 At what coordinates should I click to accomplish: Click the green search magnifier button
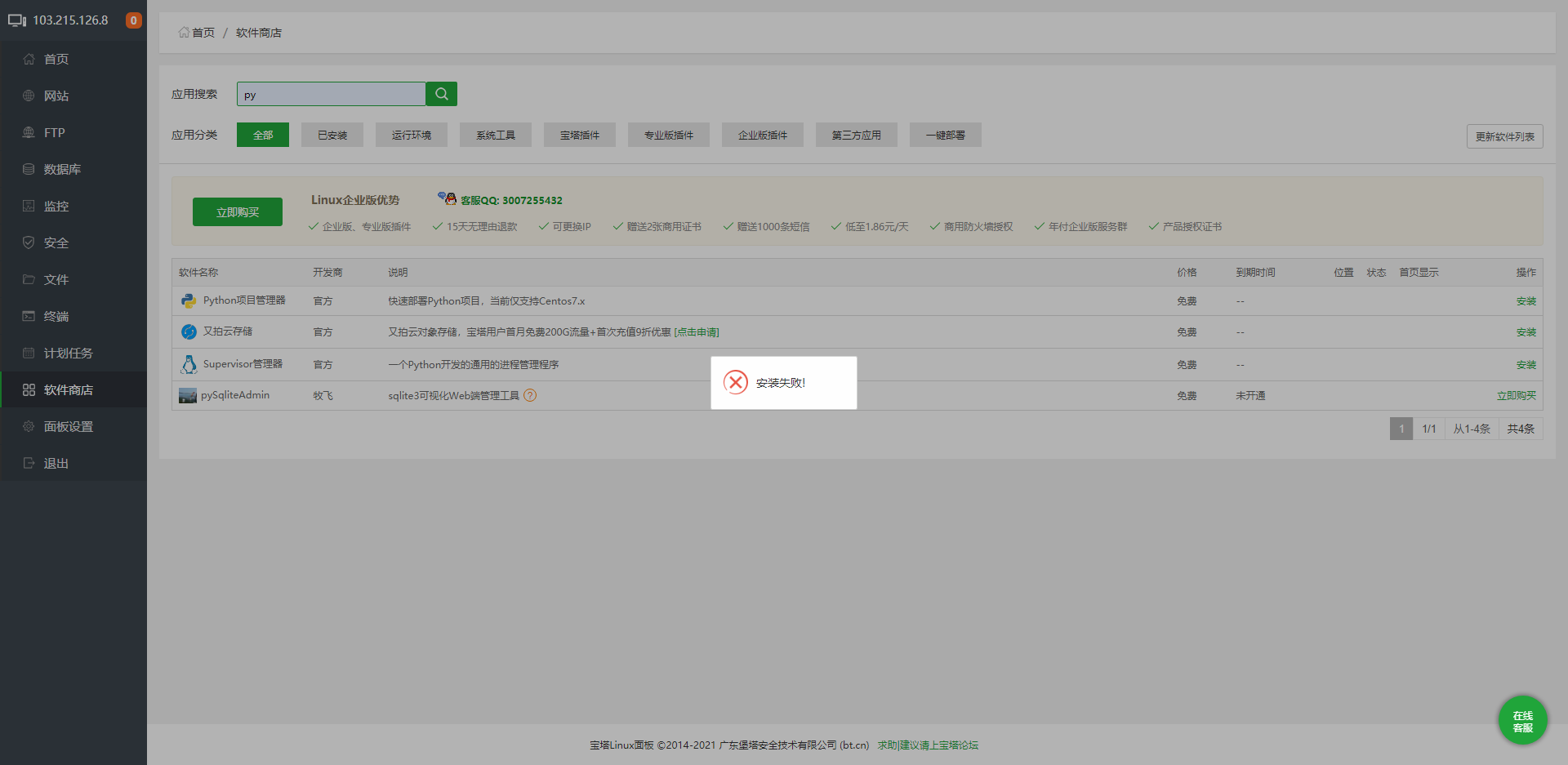pos(442,94)
